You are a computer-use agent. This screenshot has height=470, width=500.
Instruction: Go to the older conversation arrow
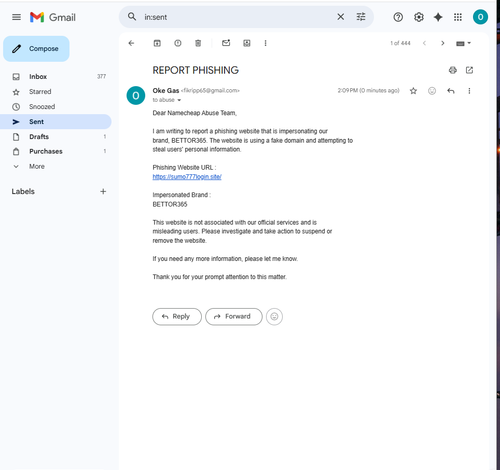(x=443, y=43)
